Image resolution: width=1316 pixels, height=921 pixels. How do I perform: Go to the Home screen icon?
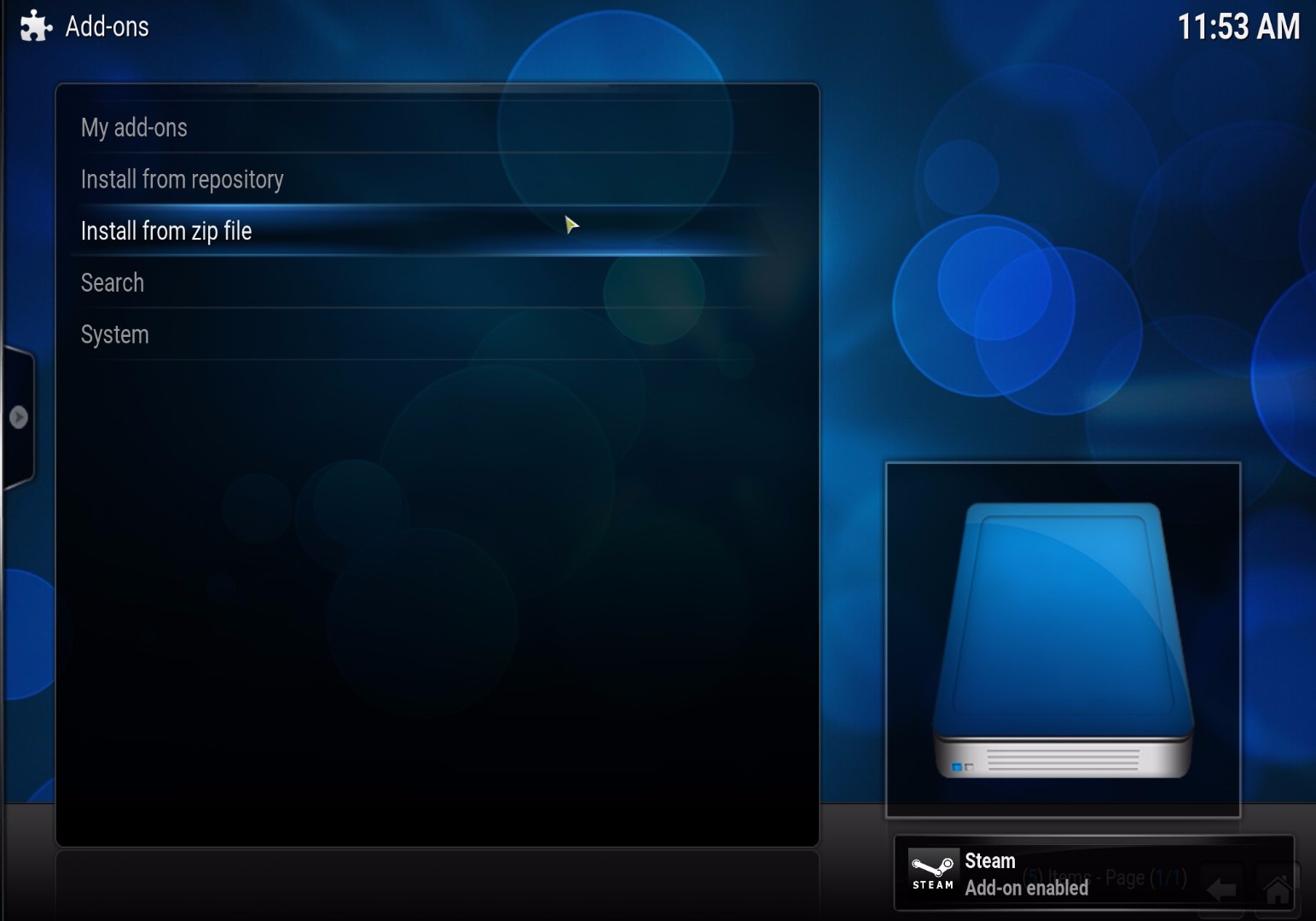coord(1278,890)
